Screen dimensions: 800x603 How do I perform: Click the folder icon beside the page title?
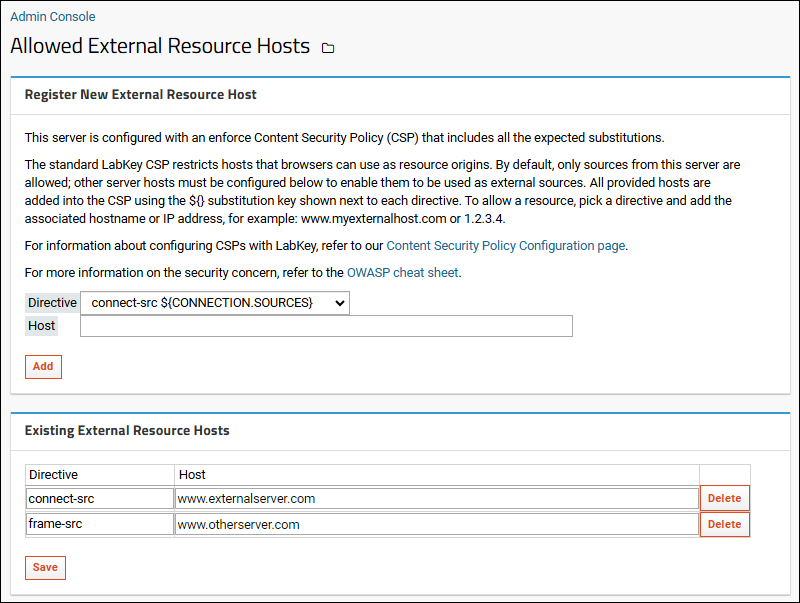(328, 48)
